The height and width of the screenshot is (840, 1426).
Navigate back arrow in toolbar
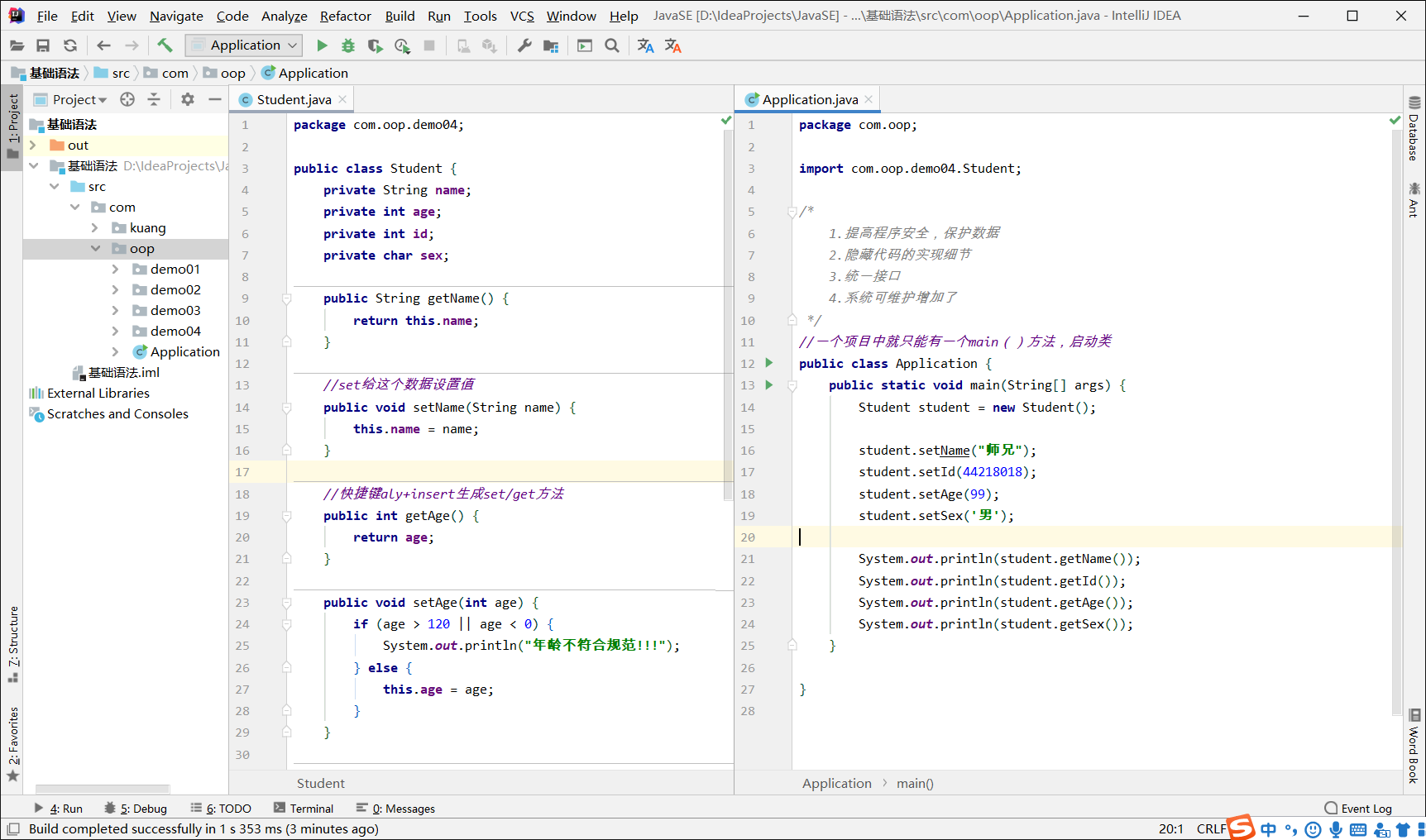pos(103,45)
